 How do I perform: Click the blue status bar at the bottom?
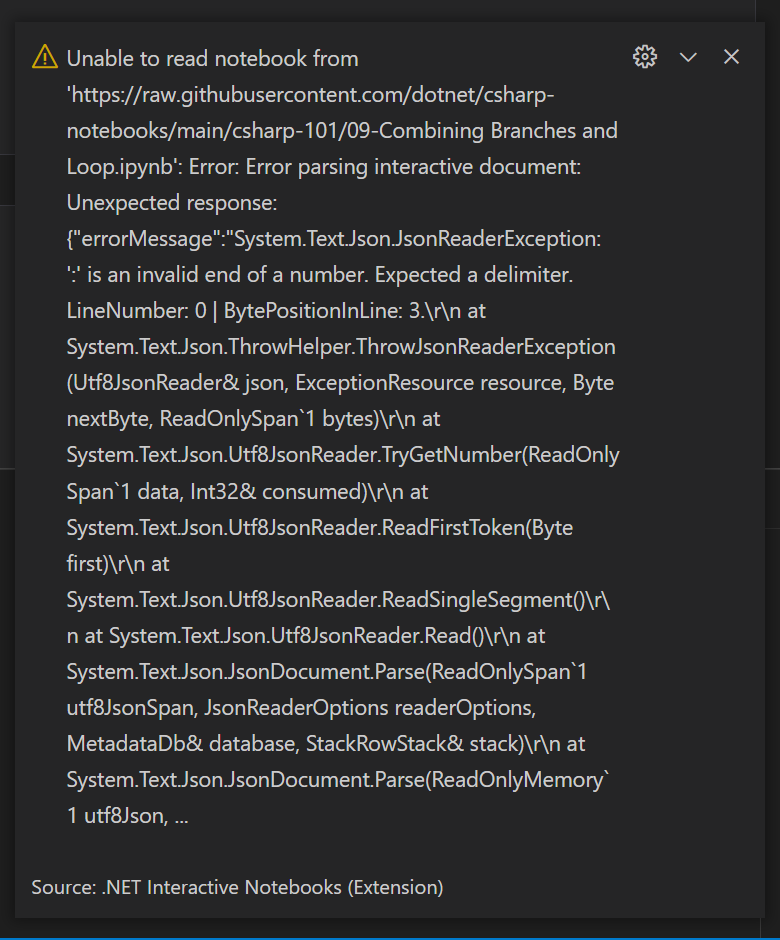[390, 938]
